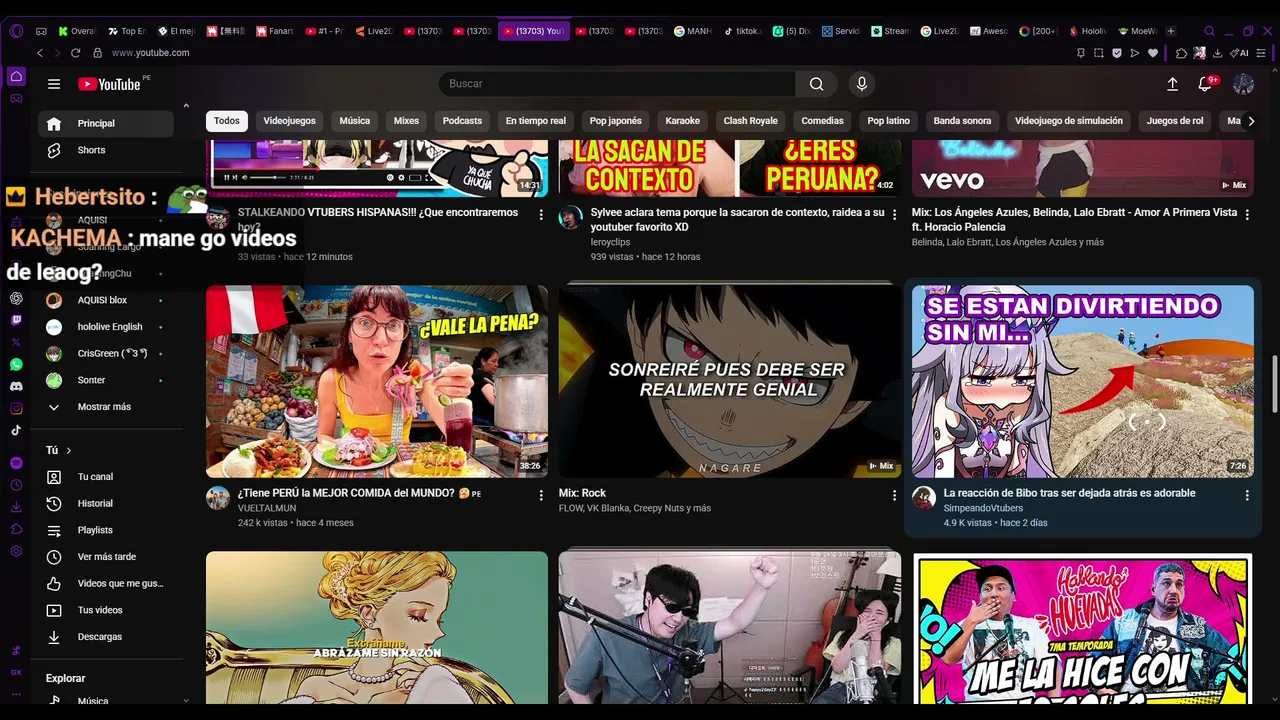Open sidebar settings gear icon

16,551
